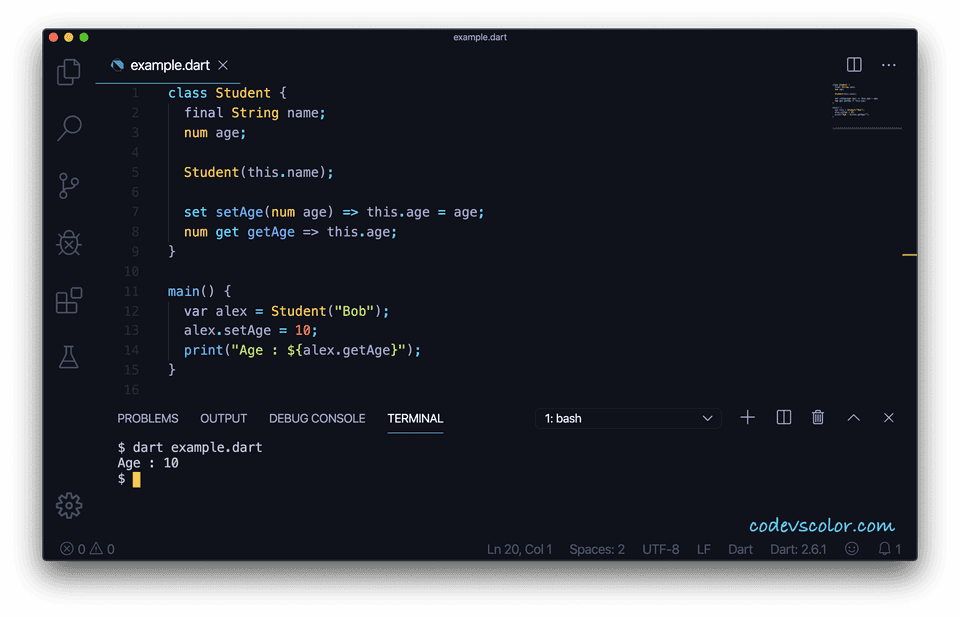960x617 pixels.
Task: Change encoding by clicking UTF-8
Action: [660, 549]
